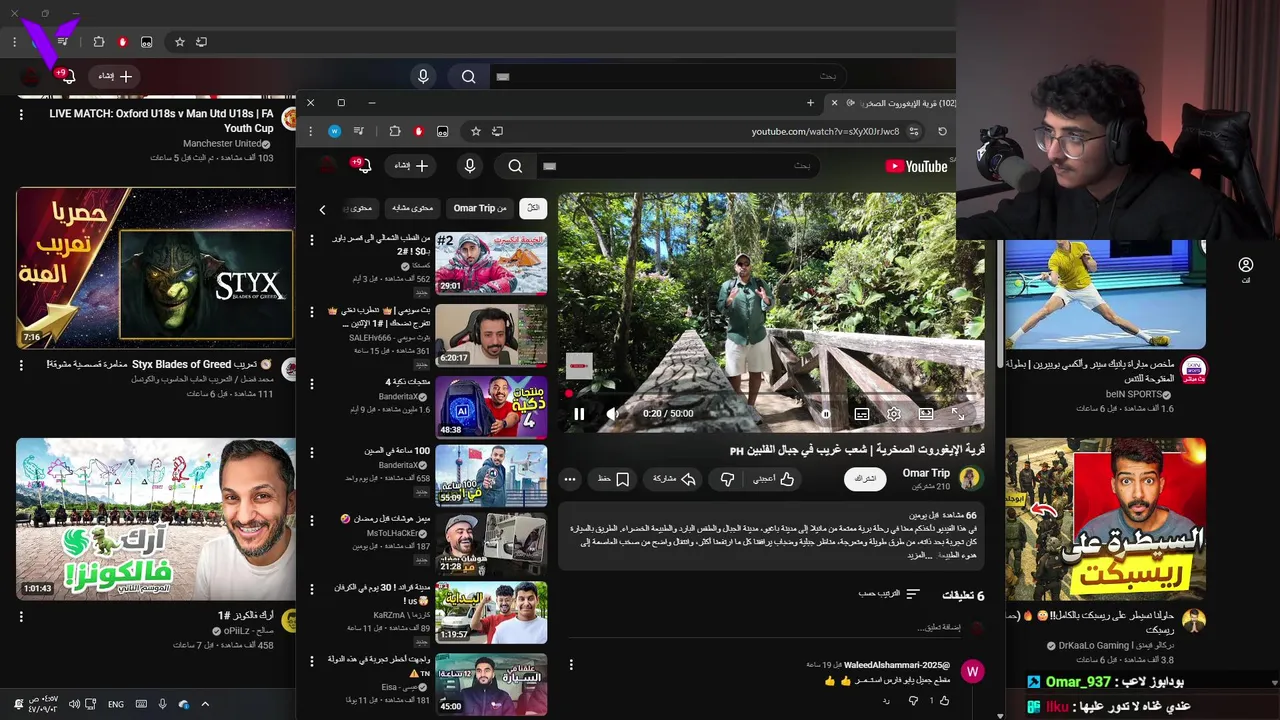Play the منتجات ذكية 48:38 thumbnail
Image resolution: width=1280 pixels, height=720 pixels.
click(491, 407)
